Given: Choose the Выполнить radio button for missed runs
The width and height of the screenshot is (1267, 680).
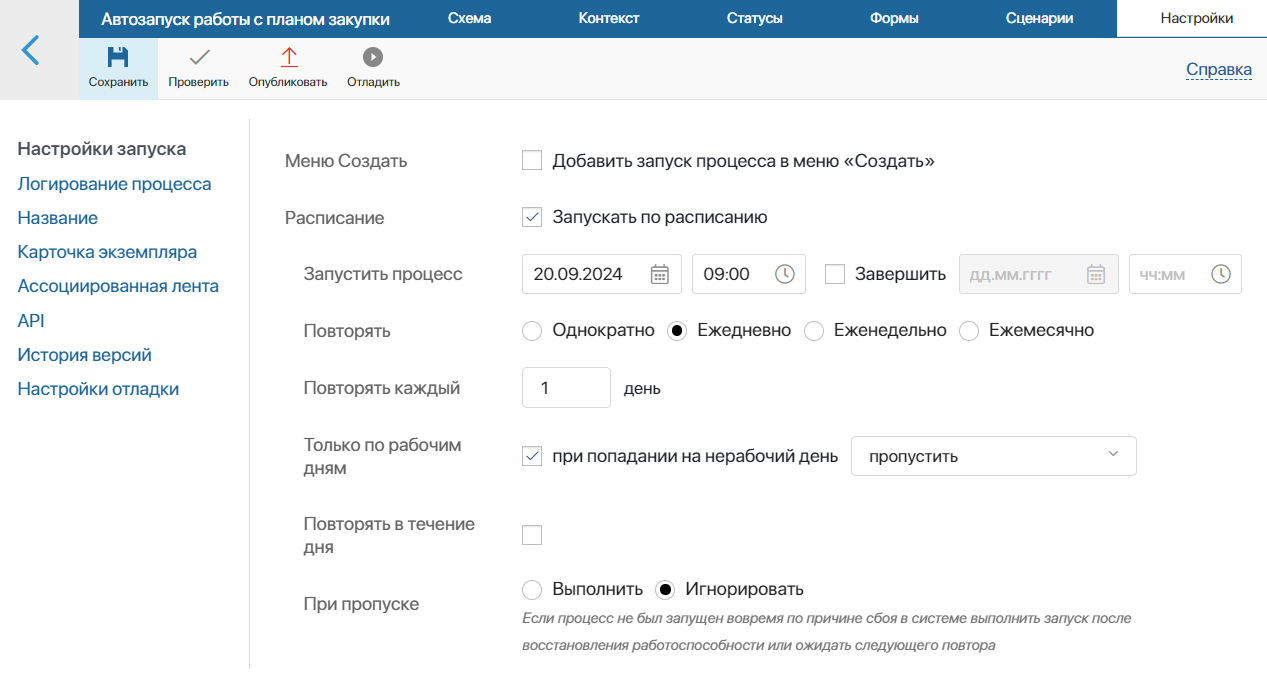Looking at the screenshot, I should 532,589.
